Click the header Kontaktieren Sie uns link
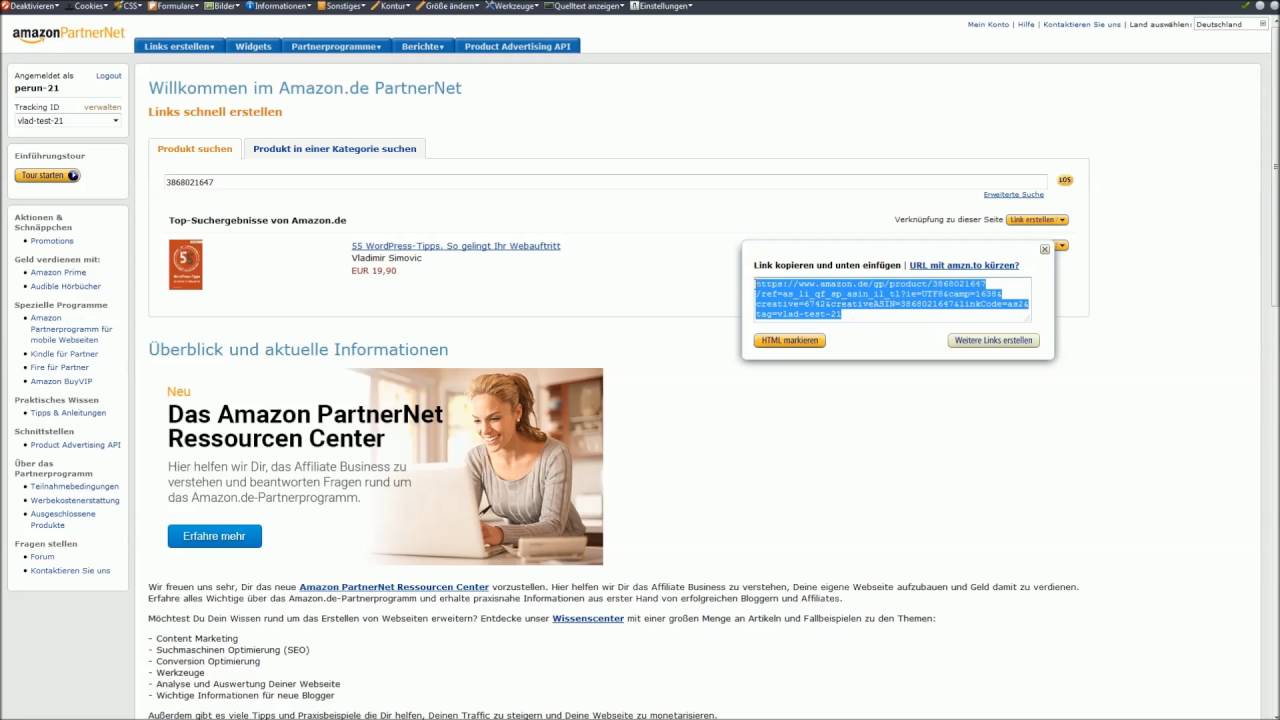Screen dimensions: 1280x720 point(1082,24)
